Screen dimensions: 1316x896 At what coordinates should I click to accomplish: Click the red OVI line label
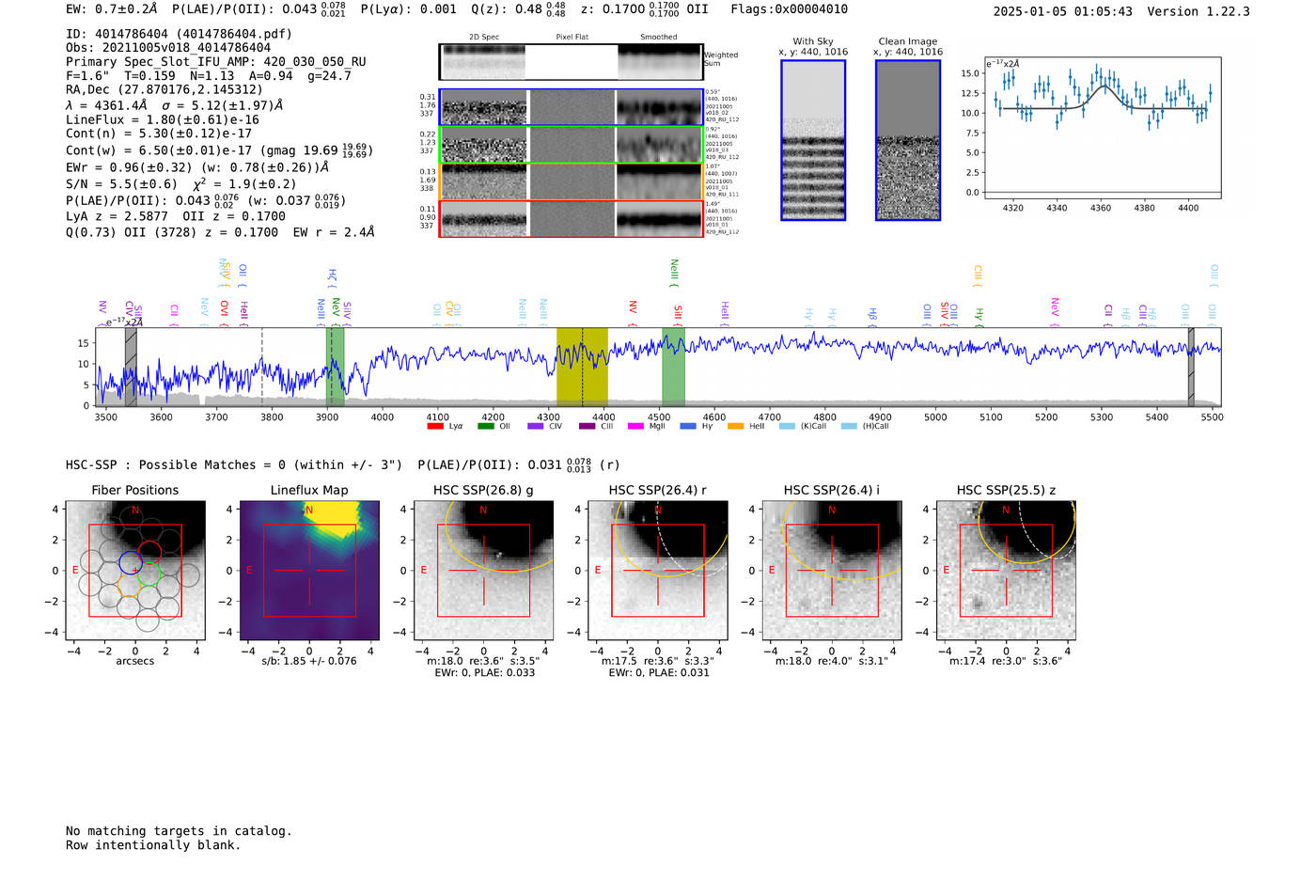[x=224, y=313]
